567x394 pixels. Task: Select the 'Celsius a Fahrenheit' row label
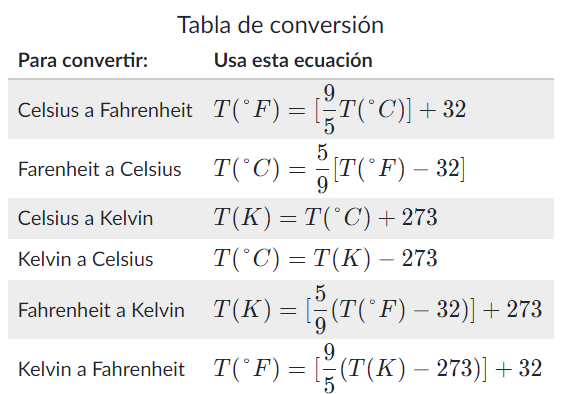coord(105,110)
